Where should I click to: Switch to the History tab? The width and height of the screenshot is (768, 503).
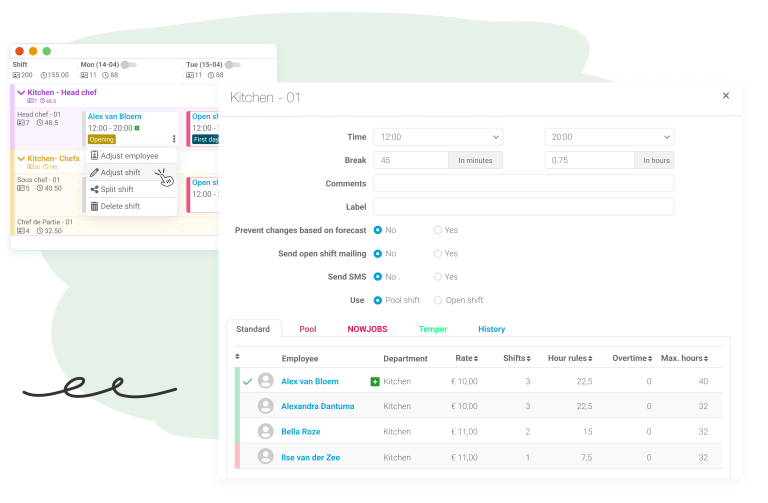click(492, 329)
